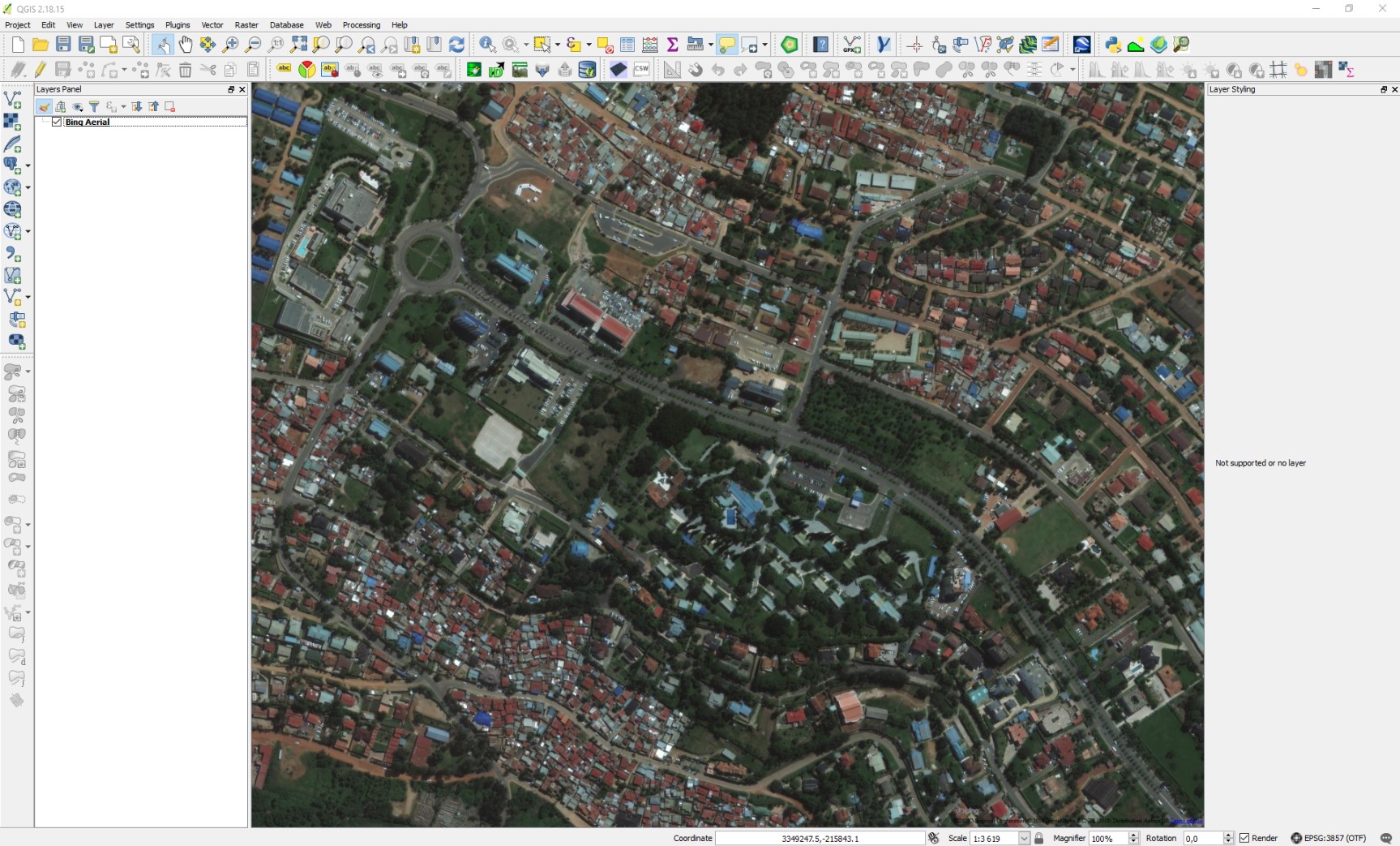The image size is (1400, 846).
Task: Close the Layers Panel
Action: [242, 89]
